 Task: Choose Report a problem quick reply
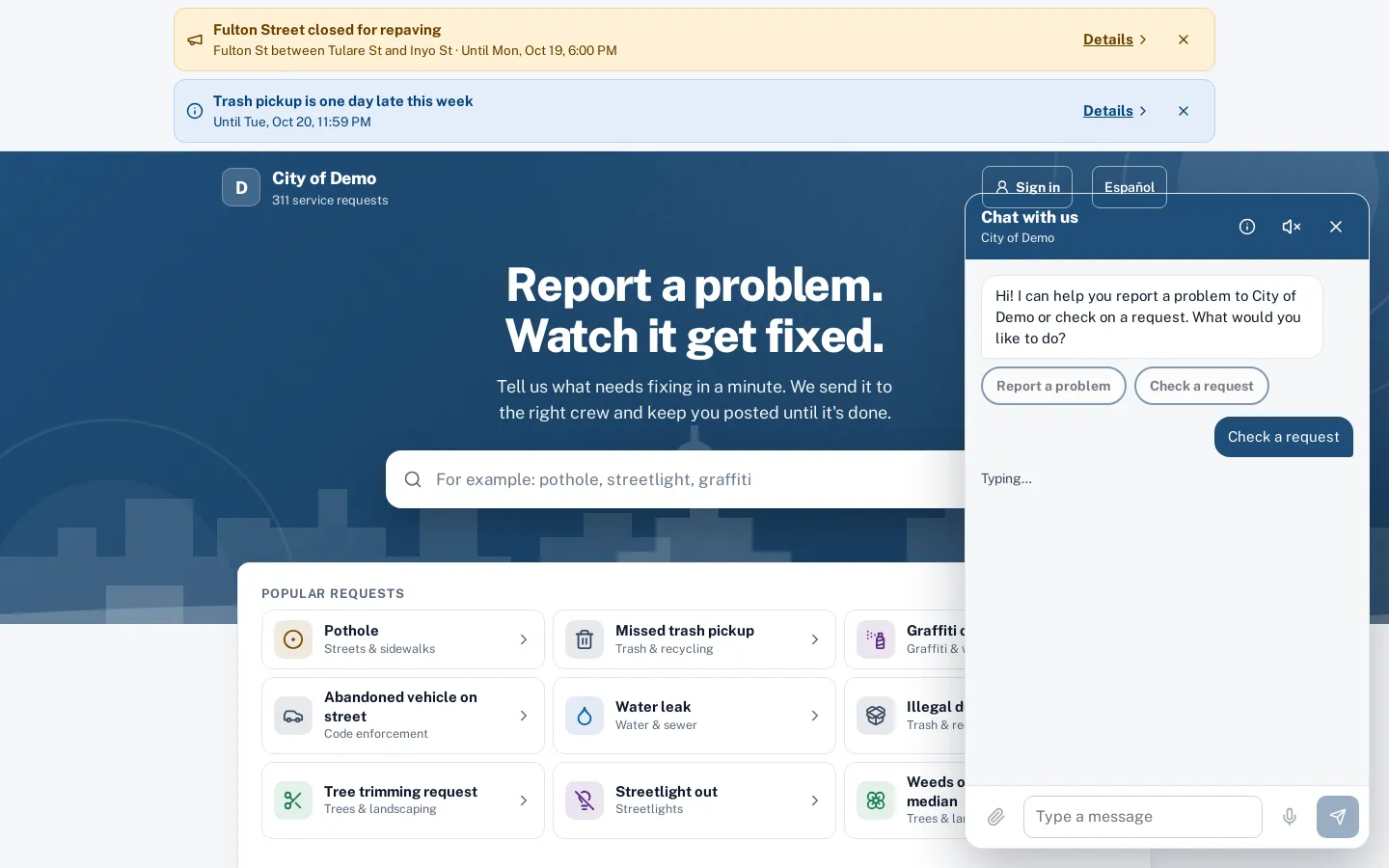(x=1053, y=386)
